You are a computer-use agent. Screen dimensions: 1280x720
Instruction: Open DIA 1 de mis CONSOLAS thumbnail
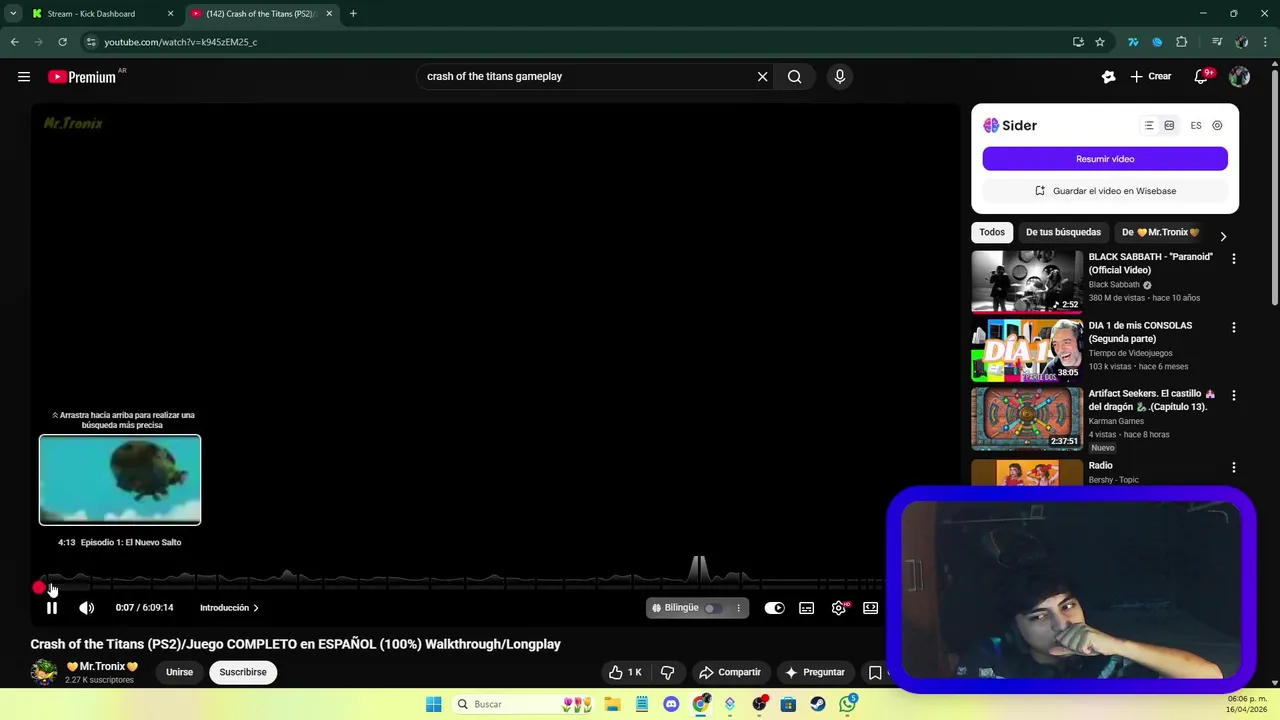click(1027, 350)
